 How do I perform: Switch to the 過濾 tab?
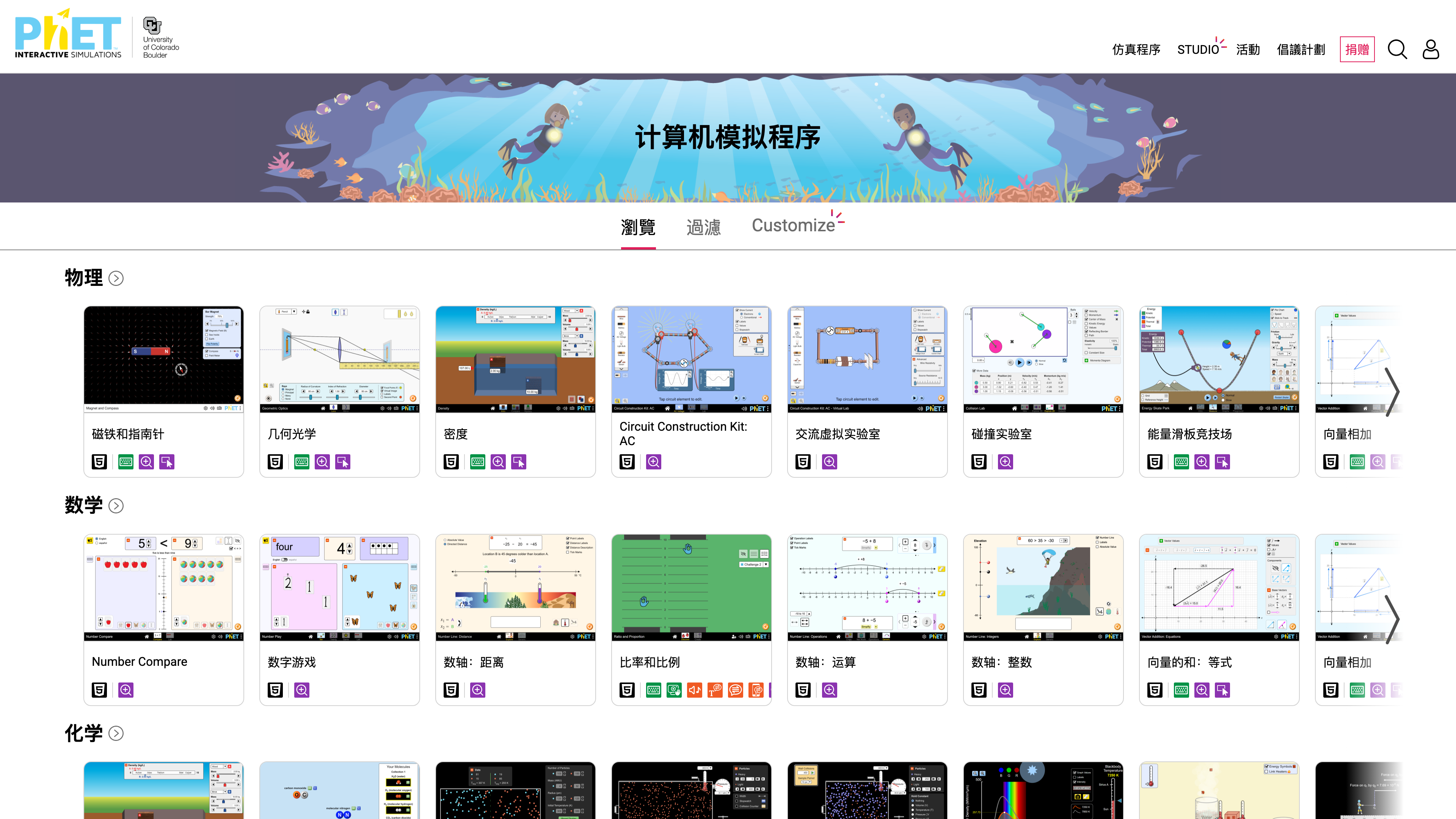704,227
